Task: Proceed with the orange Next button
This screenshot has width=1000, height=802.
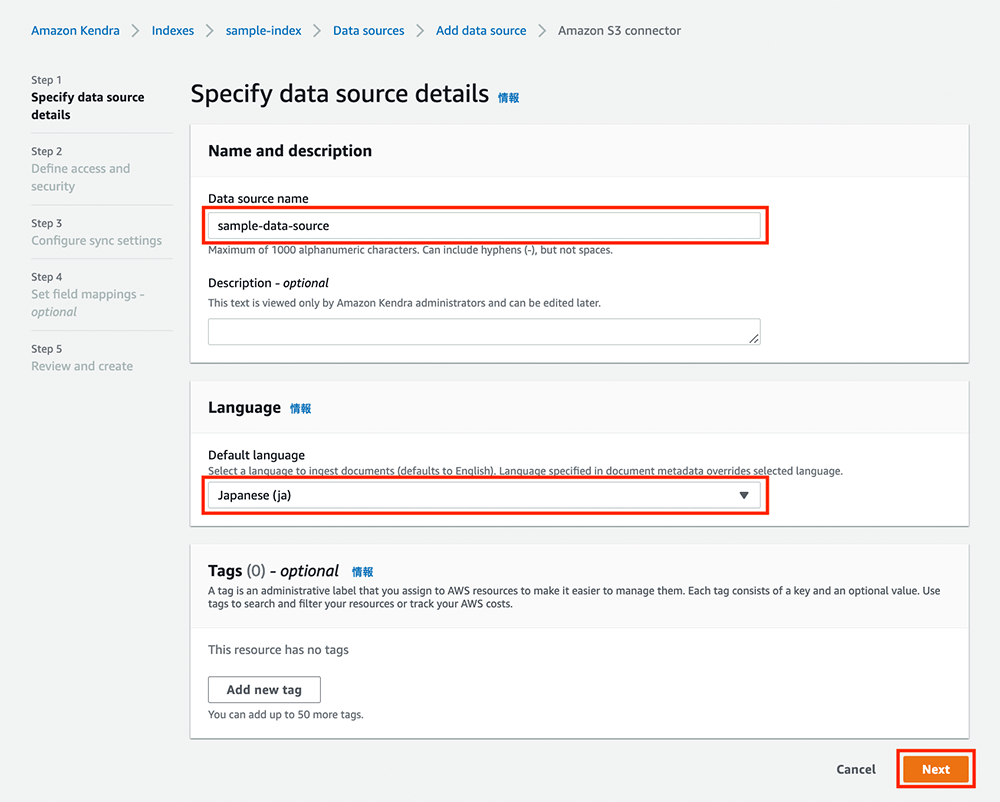Action: coord(935,769)
